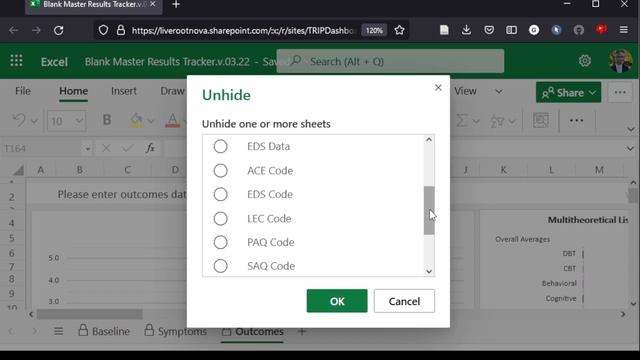The width and height of the screenshot is (640, 360).
Task: Click the horizontal scrollbar thumb of the worksheet
Action: pyautogui.click(x=89, y=314)
